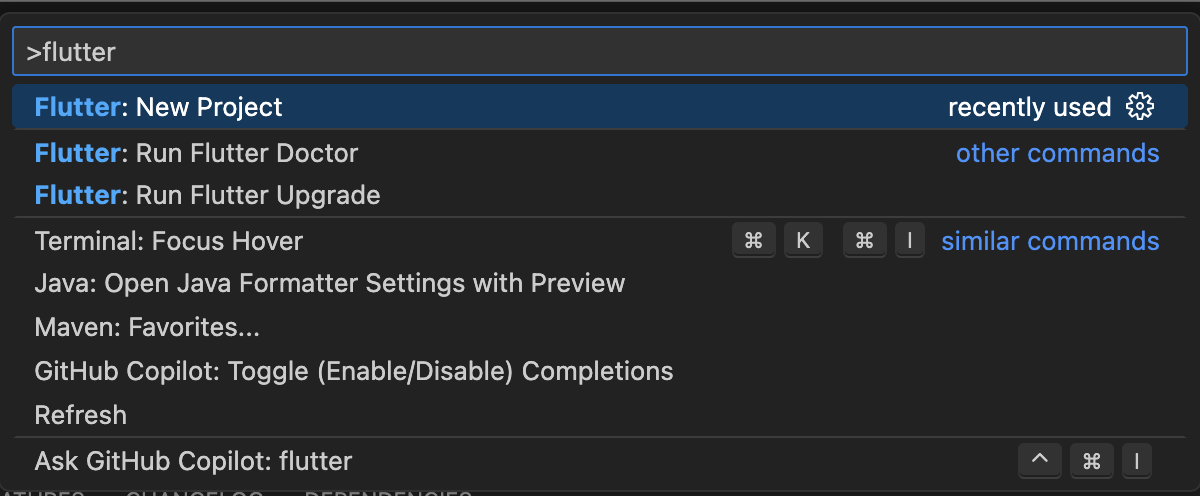Choose Ask GitHub Copilot: flutter
The width and height of the screenshot is (1200, 496).
tap(193, 461)
